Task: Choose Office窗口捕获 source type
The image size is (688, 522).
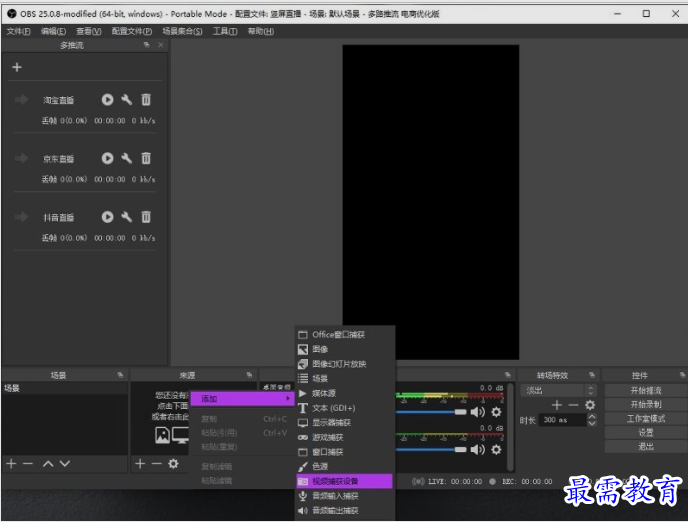Action: (345, 334)
